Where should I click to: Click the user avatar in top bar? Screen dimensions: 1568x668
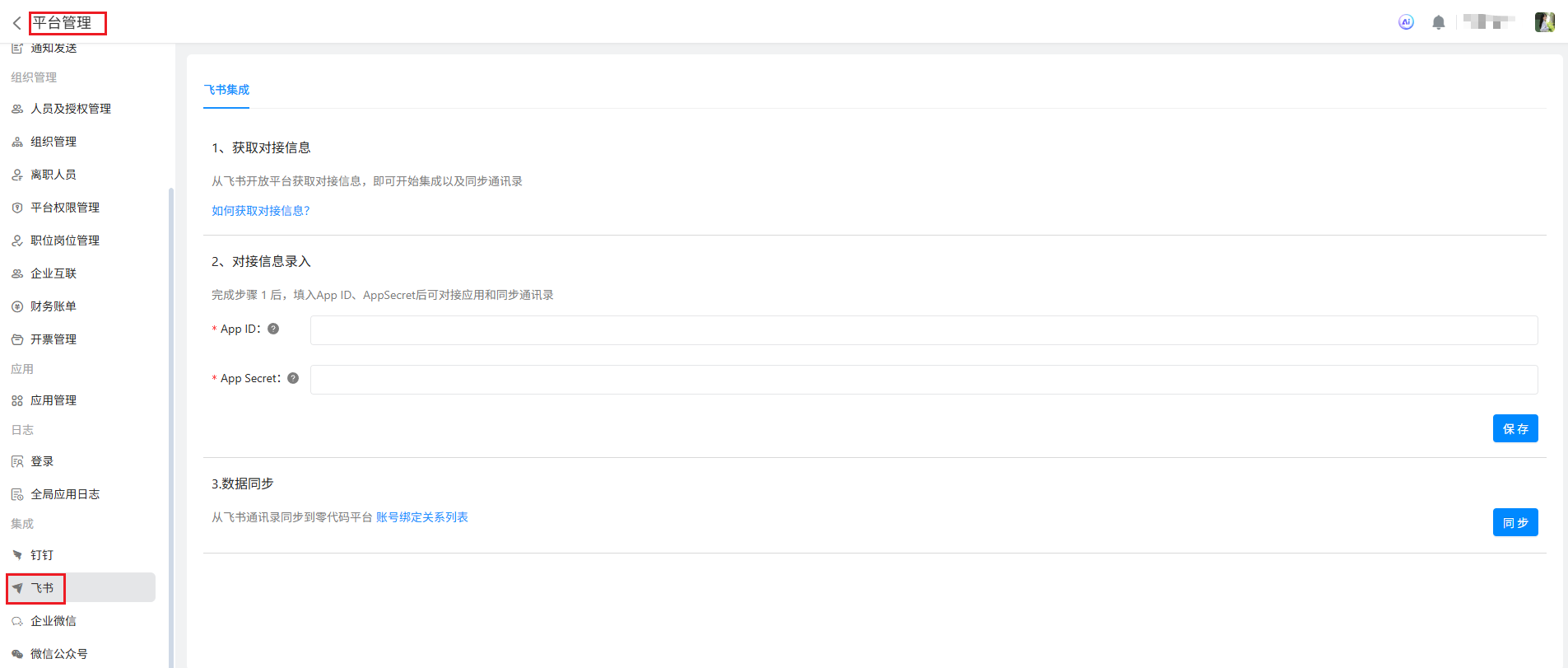1544,22
